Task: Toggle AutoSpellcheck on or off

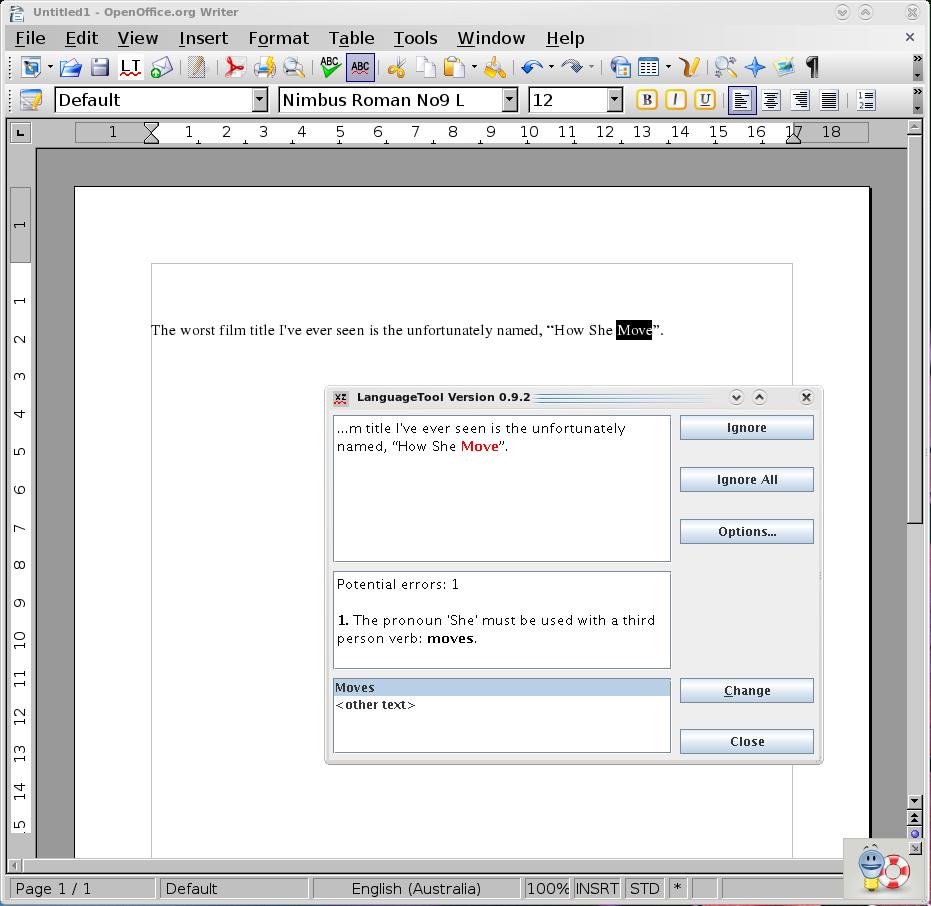Action: click(x=360, y=68)
